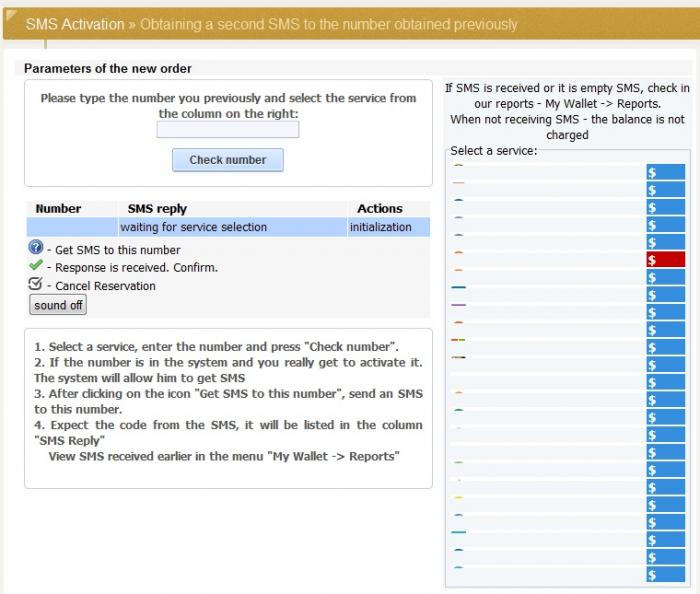Click the Check number button

(x=228, y=160)
